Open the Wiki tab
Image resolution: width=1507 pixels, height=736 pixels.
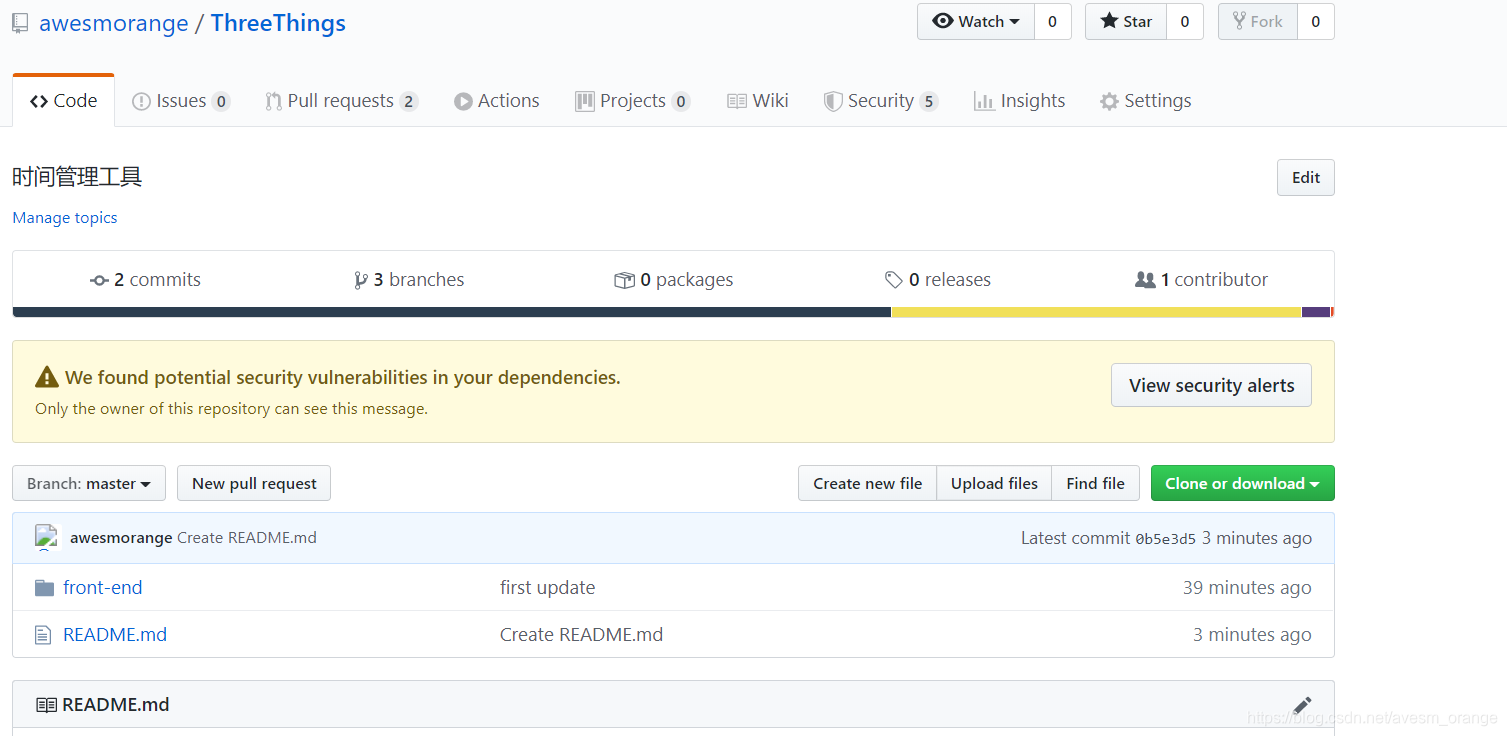point(758,101)
